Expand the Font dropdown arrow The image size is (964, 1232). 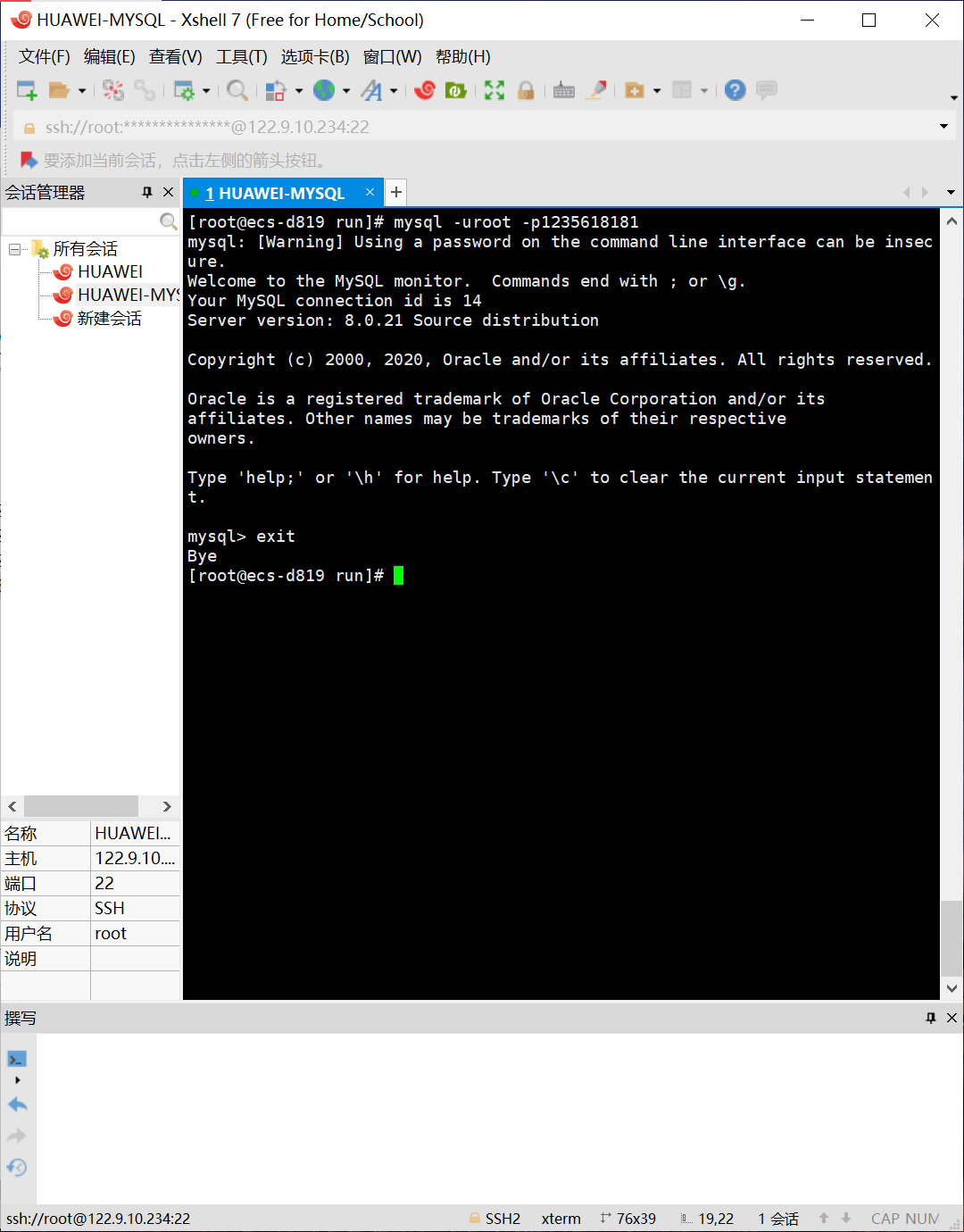[394, 90]
